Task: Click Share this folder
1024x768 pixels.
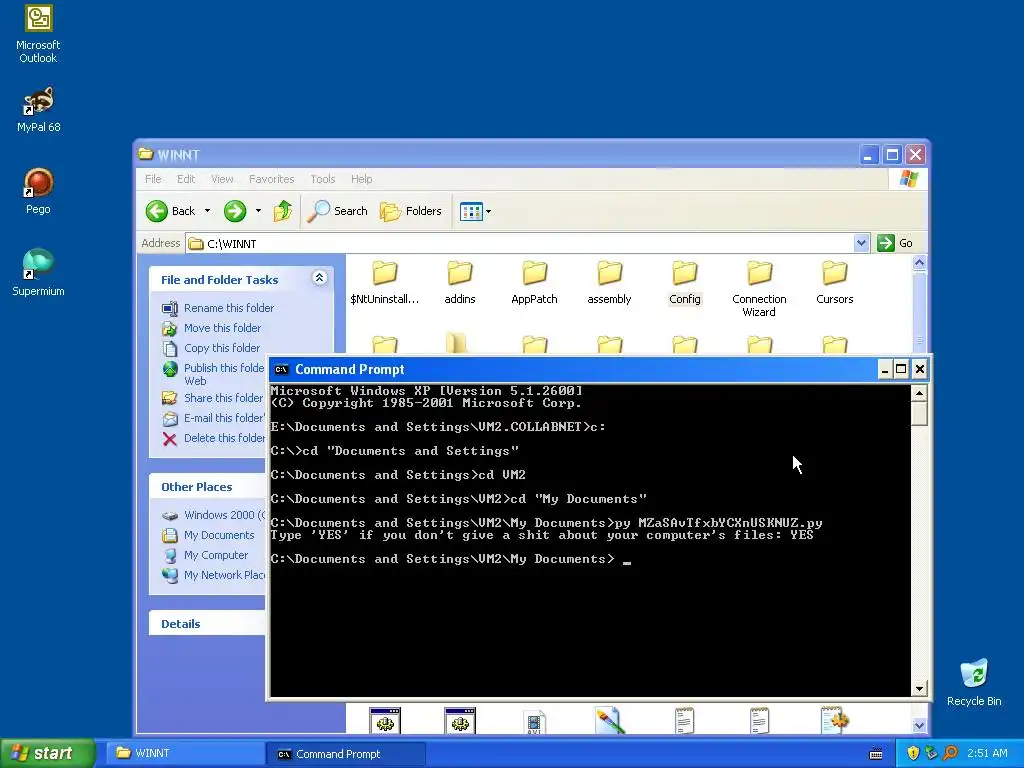Action: point(212,398)
